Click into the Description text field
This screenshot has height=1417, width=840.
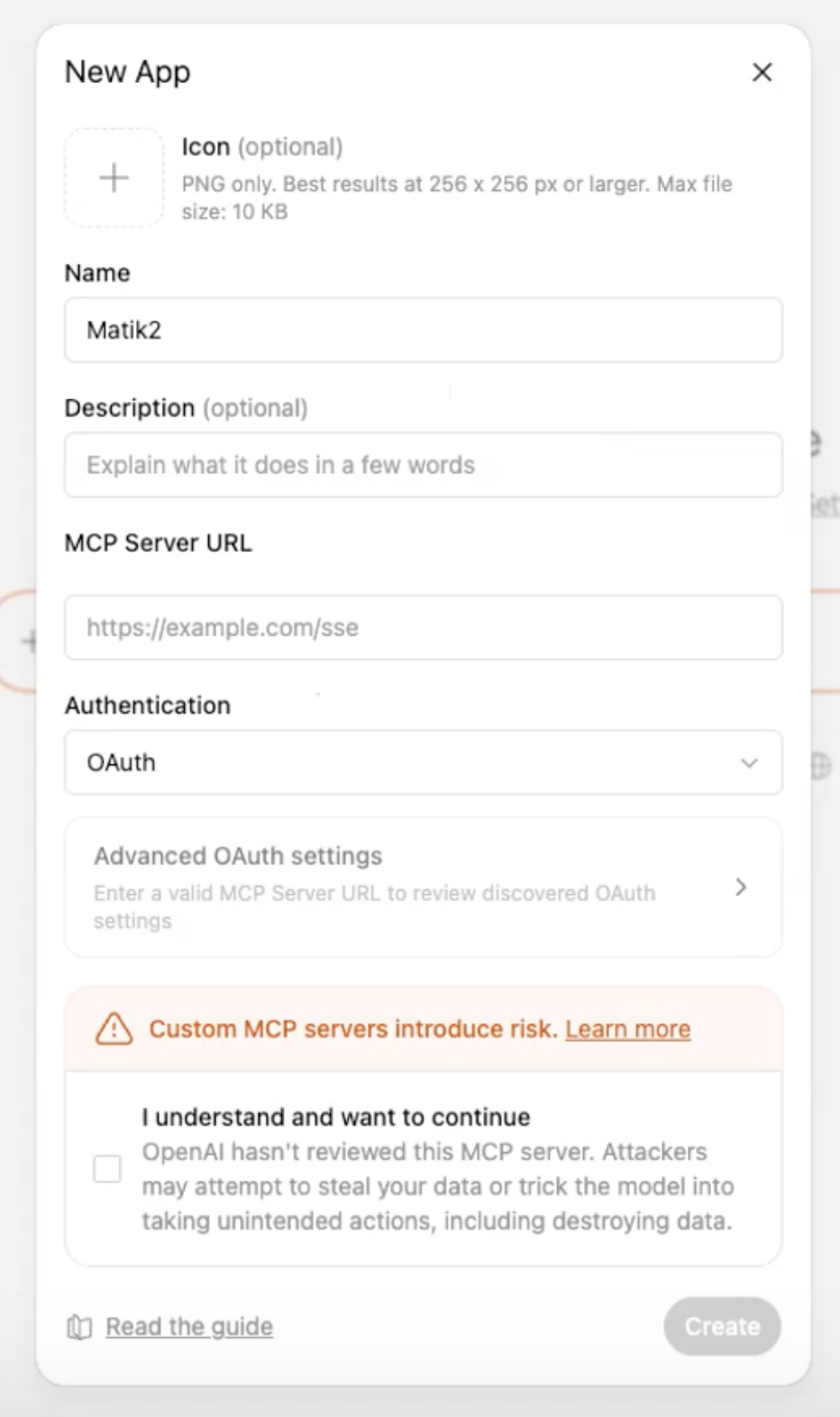click(424, 465)
